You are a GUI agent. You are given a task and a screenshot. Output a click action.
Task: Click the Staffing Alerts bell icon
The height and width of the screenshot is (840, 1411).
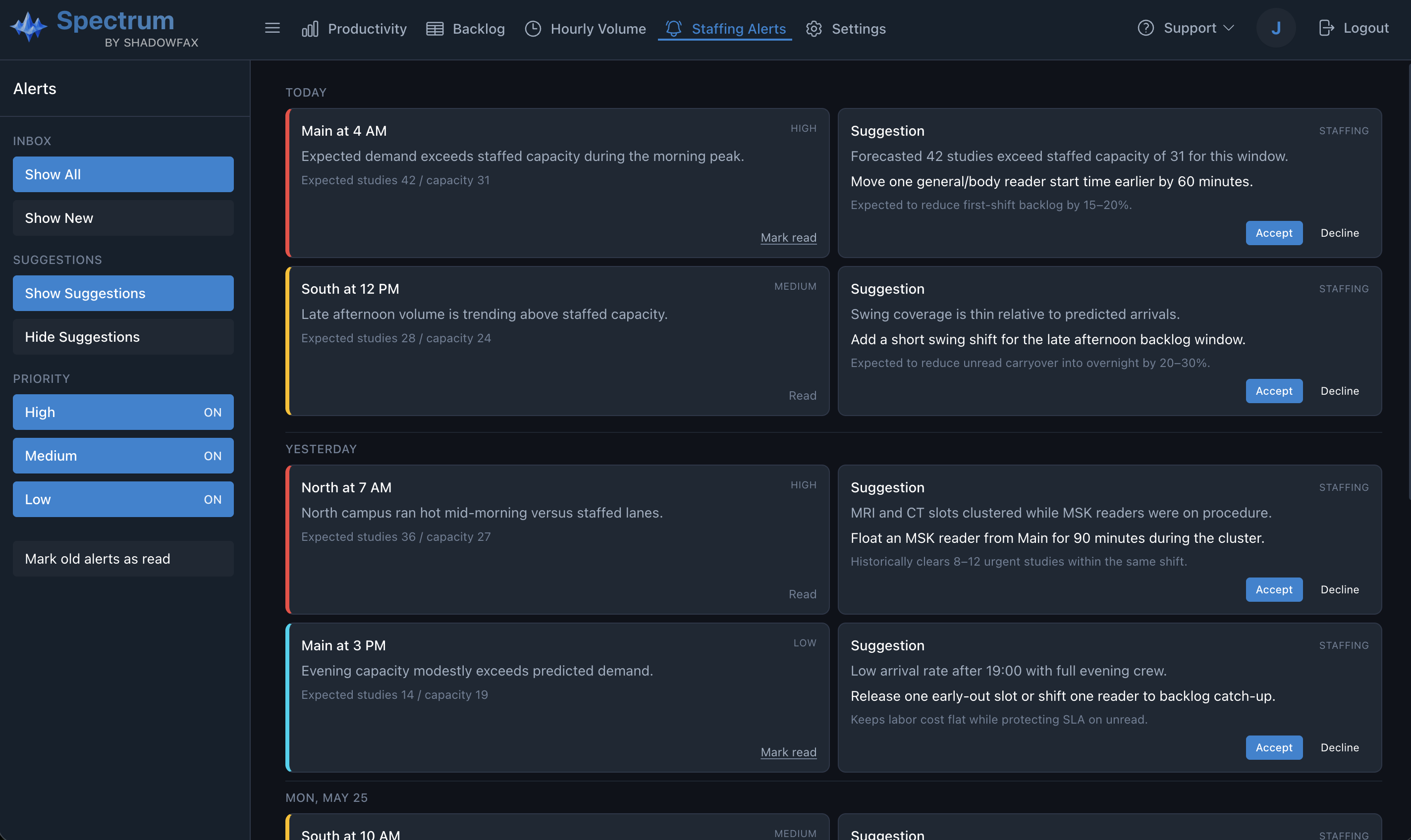673,29
